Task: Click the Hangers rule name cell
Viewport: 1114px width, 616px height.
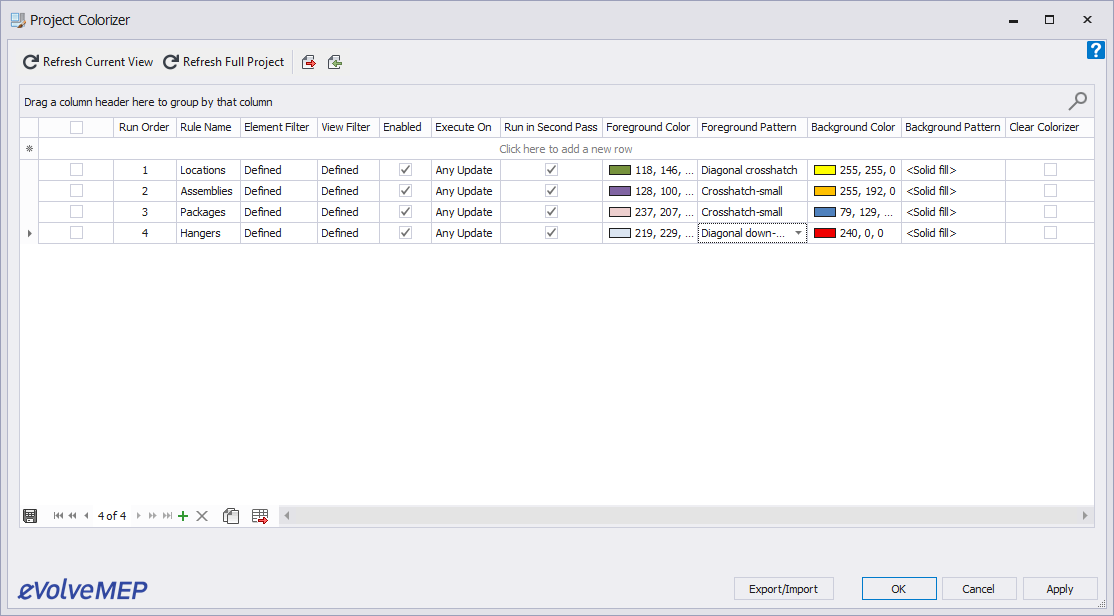Action: [x=208, y=232]
